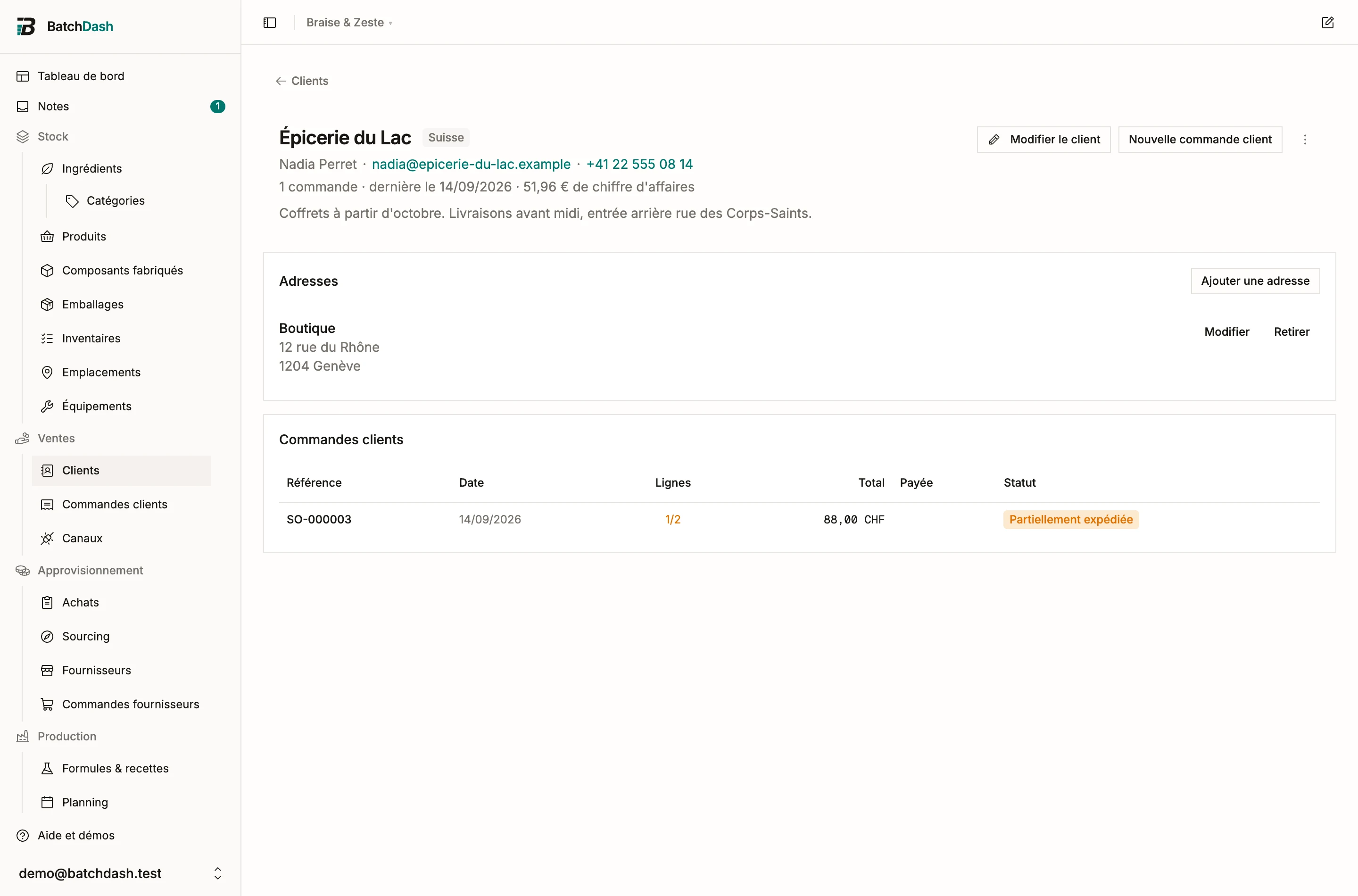The image size is (1358, 896).
Task: Collapse the Ventes section
Action: (56, 438)
